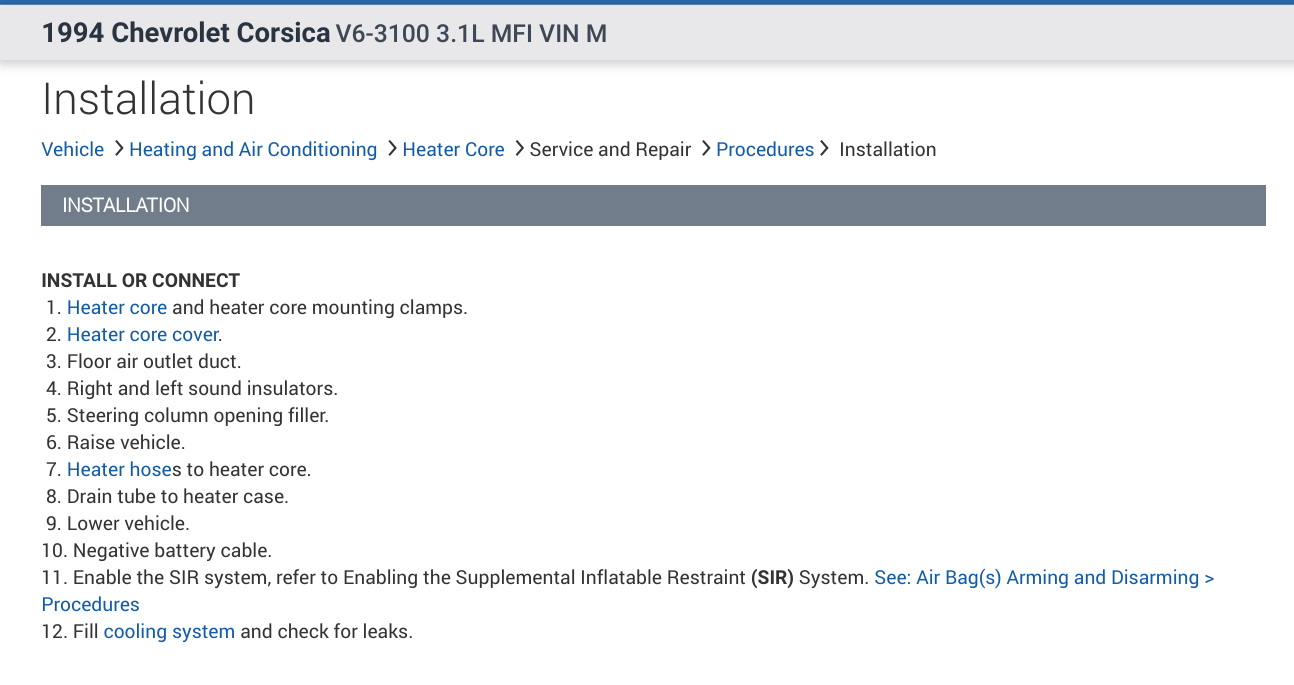Viewport: 1294px width, 685px height.
Task: Click chevron just before Installation breadcrumb
Action: pyautogui.click(x=825, y=149)
